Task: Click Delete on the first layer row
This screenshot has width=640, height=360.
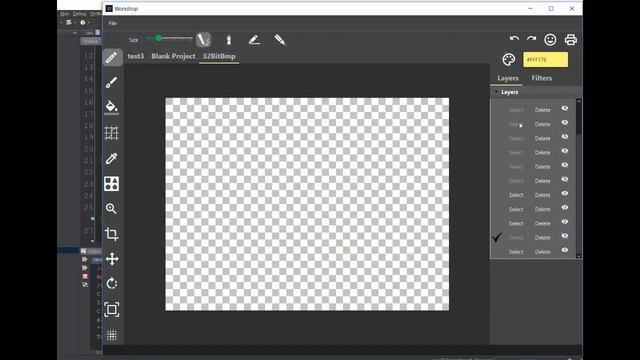Action: tap(542, 110)
